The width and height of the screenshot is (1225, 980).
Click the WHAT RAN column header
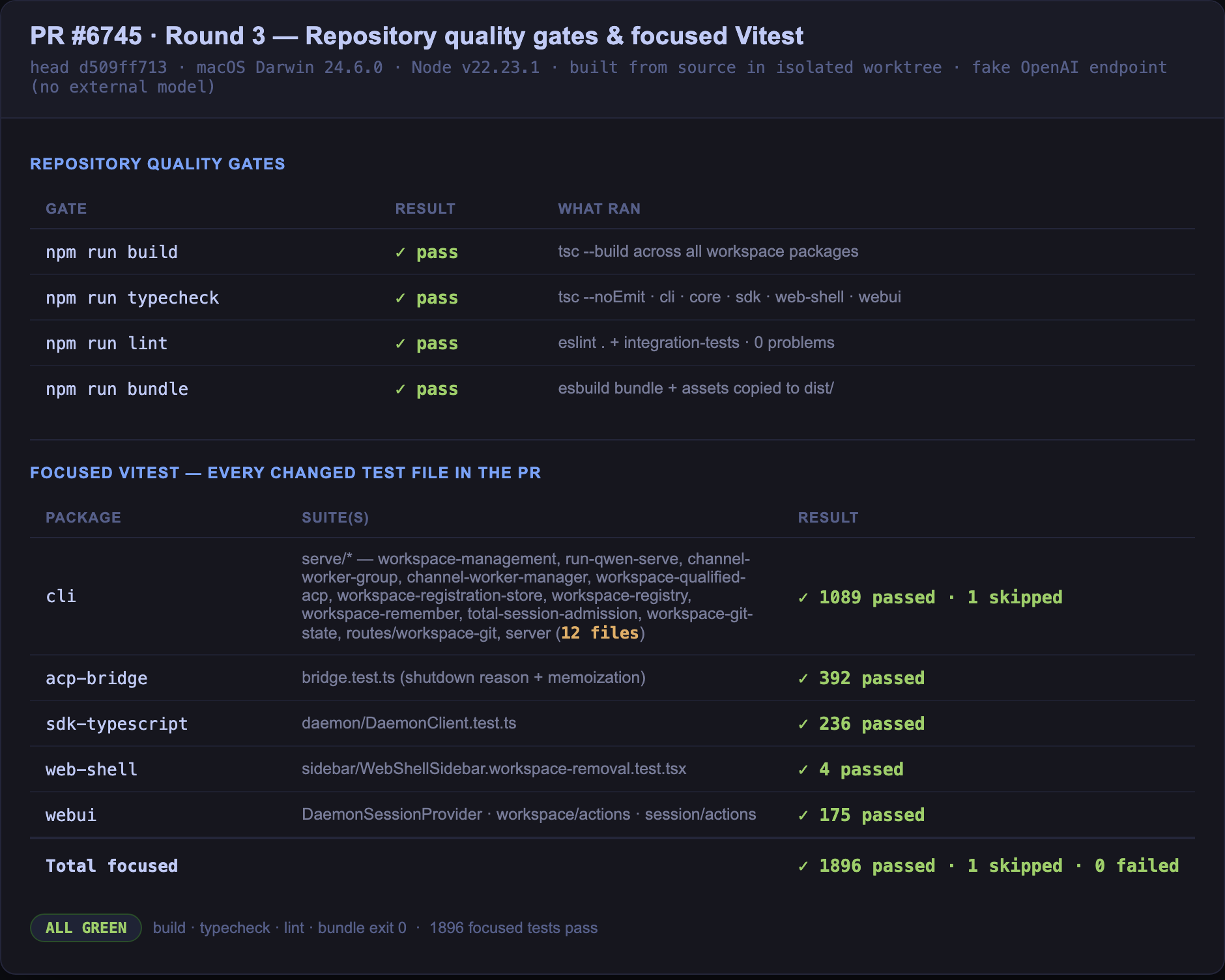[599, 209]
